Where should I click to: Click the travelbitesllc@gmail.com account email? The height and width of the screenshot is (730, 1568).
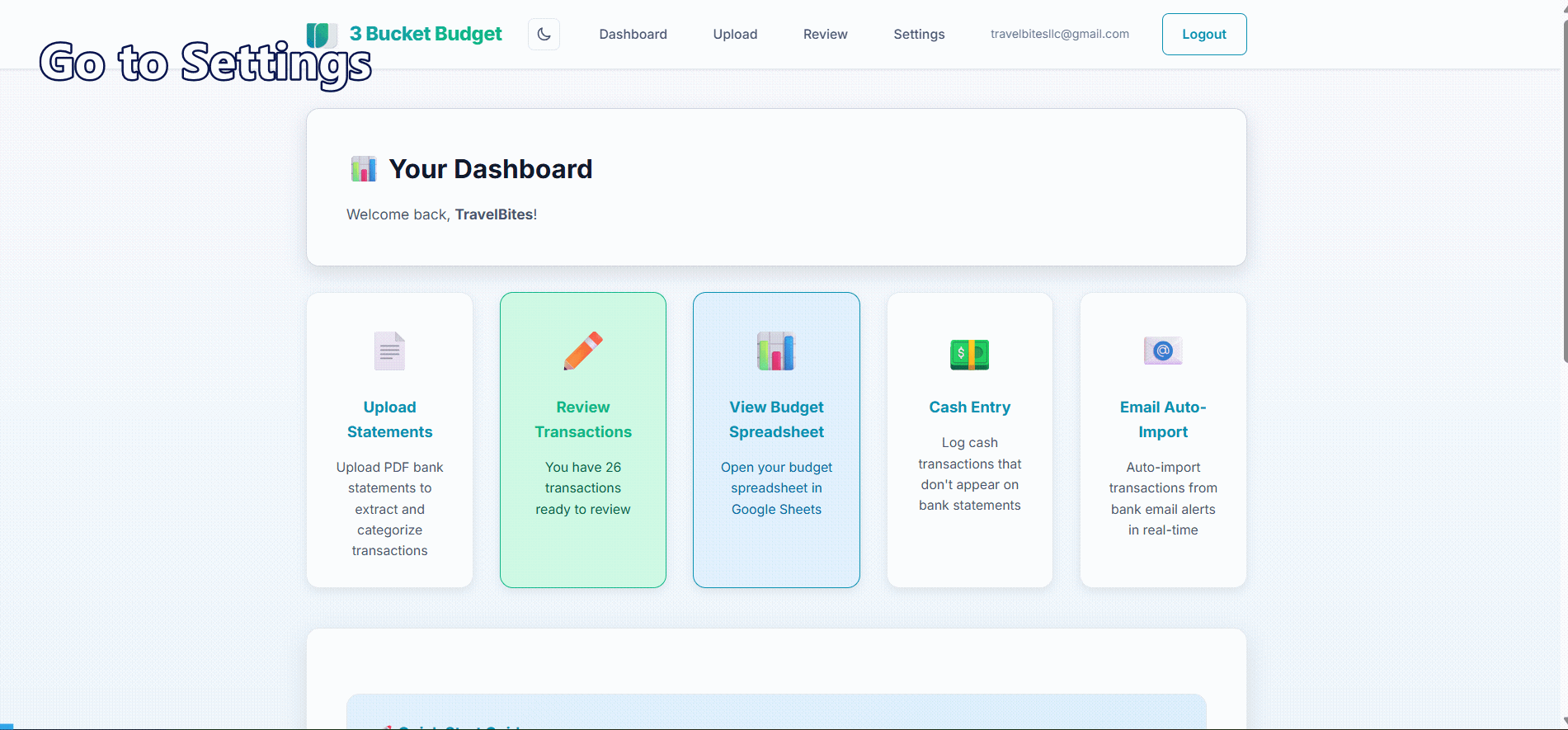coord(1059,34)
